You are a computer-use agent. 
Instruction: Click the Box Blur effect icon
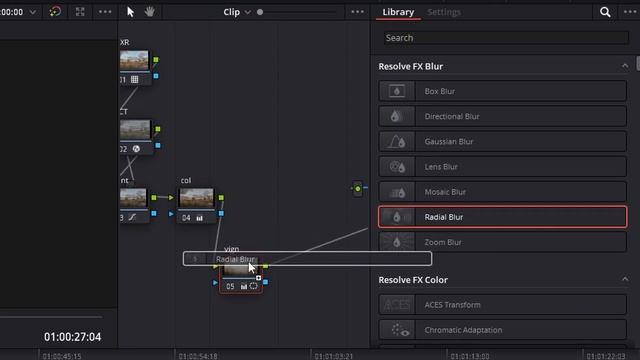click(x=396, y=91)
